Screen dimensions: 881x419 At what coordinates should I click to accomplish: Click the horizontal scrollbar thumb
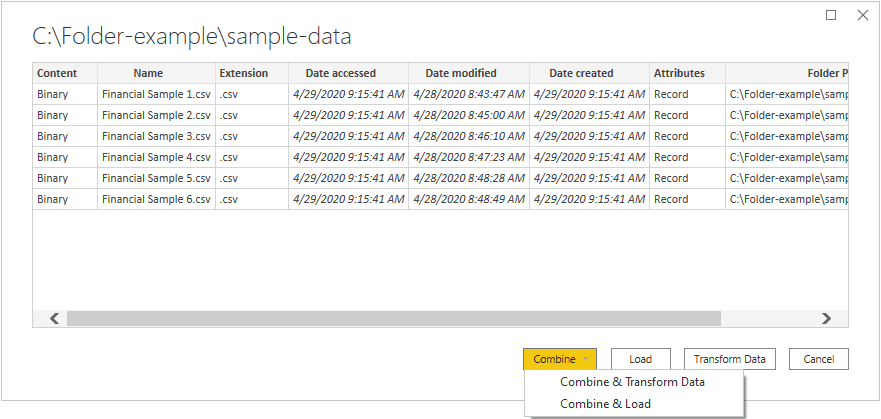point(393,318)
